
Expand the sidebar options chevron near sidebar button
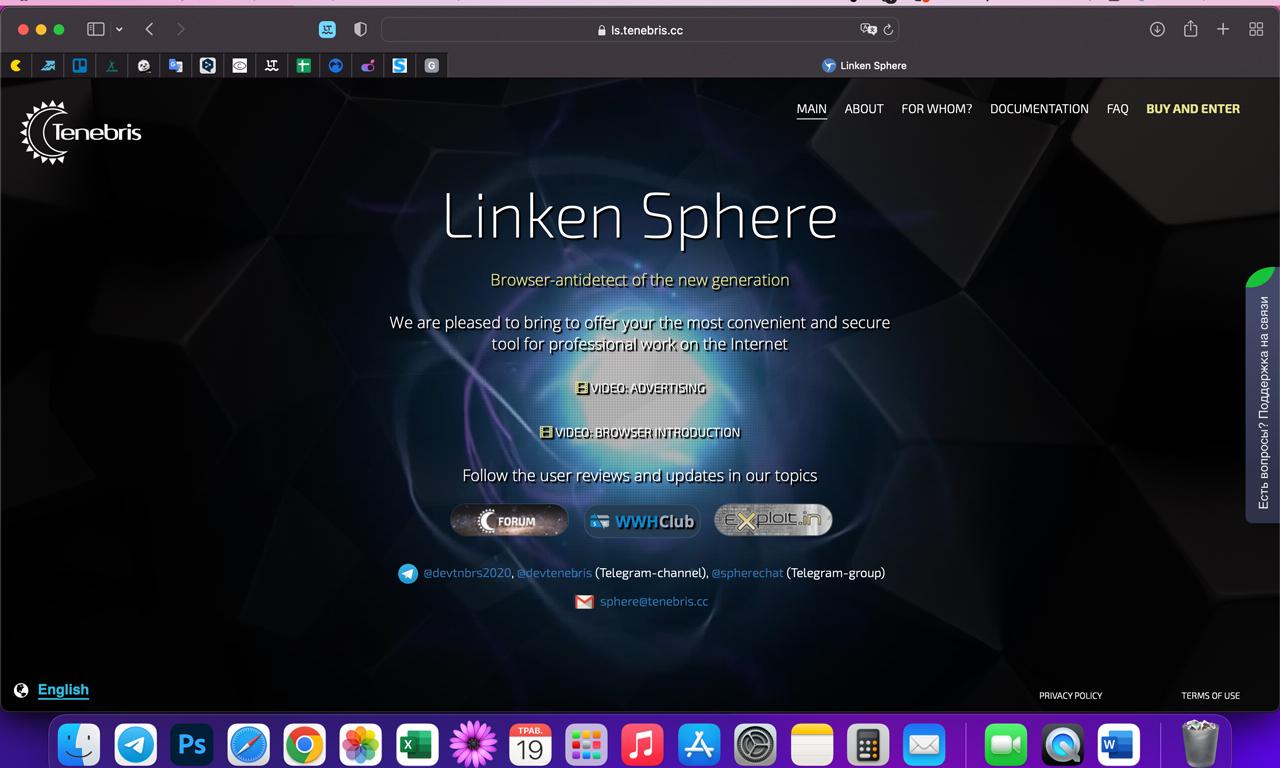tap(118, 29)
